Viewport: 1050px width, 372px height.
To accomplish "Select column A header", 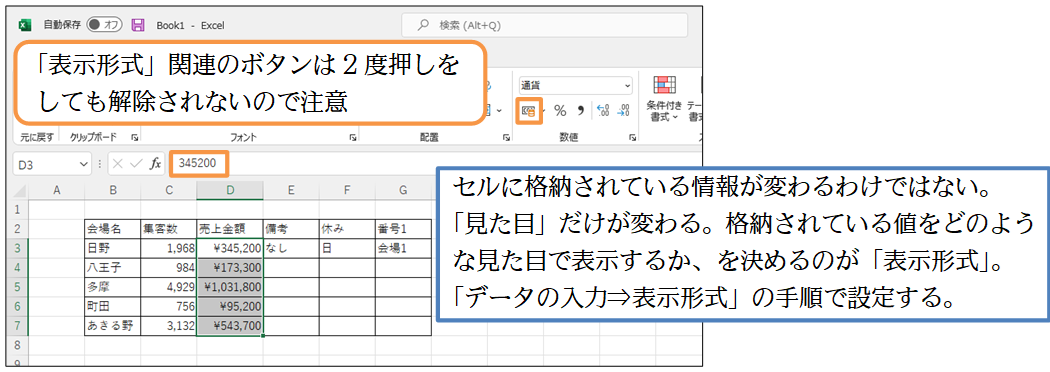I will point(57,191).
